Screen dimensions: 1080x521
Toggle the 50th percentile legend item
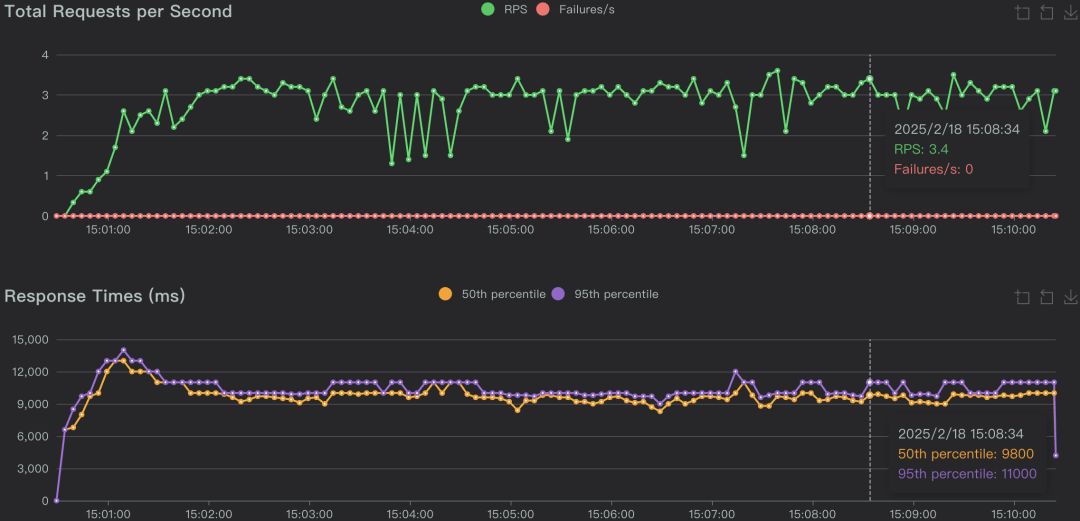point(492,294)
